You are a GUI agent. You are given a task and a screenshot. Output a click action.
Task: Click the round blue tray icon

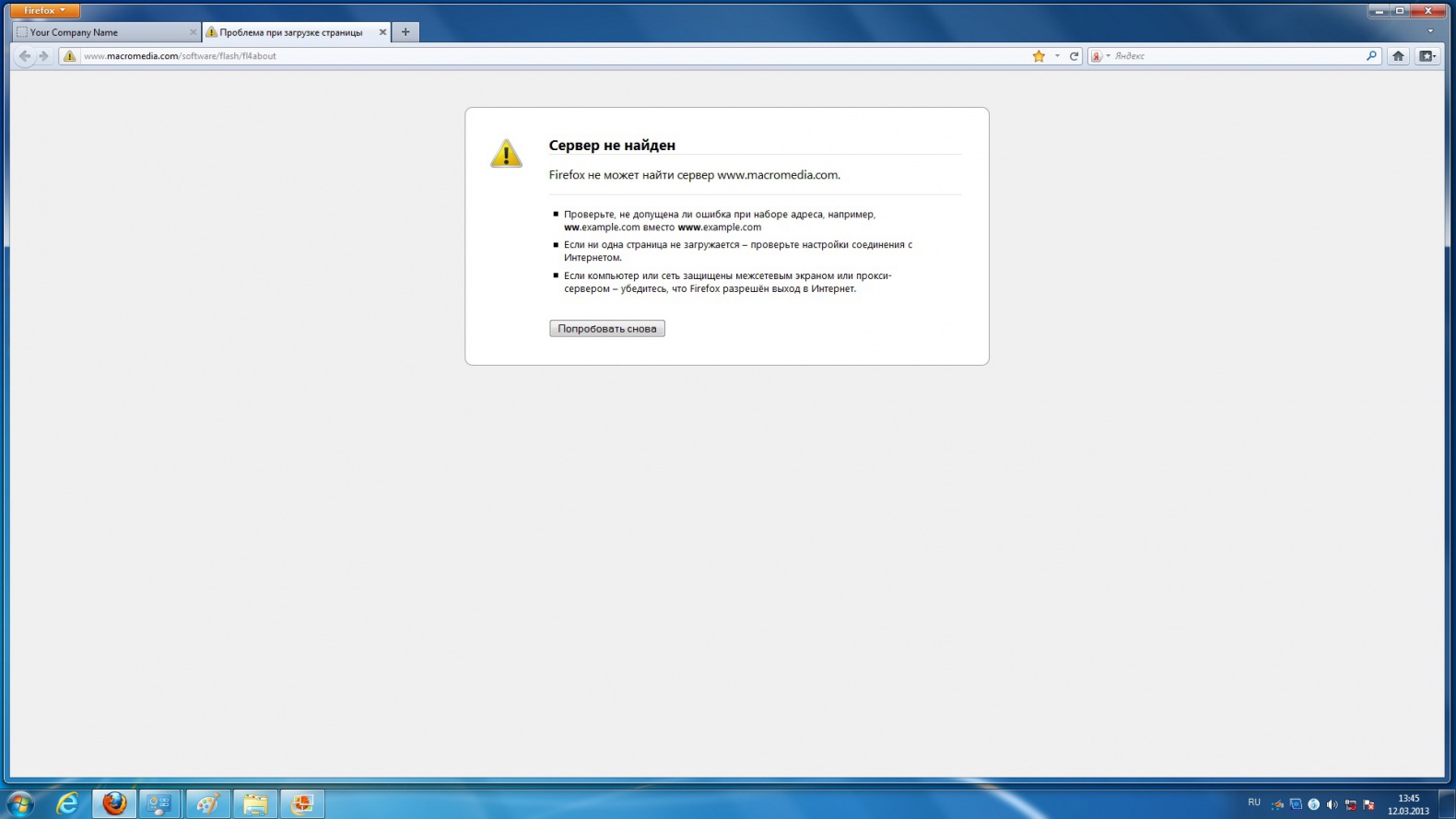pyautogui.click(x=1314, y=805)
